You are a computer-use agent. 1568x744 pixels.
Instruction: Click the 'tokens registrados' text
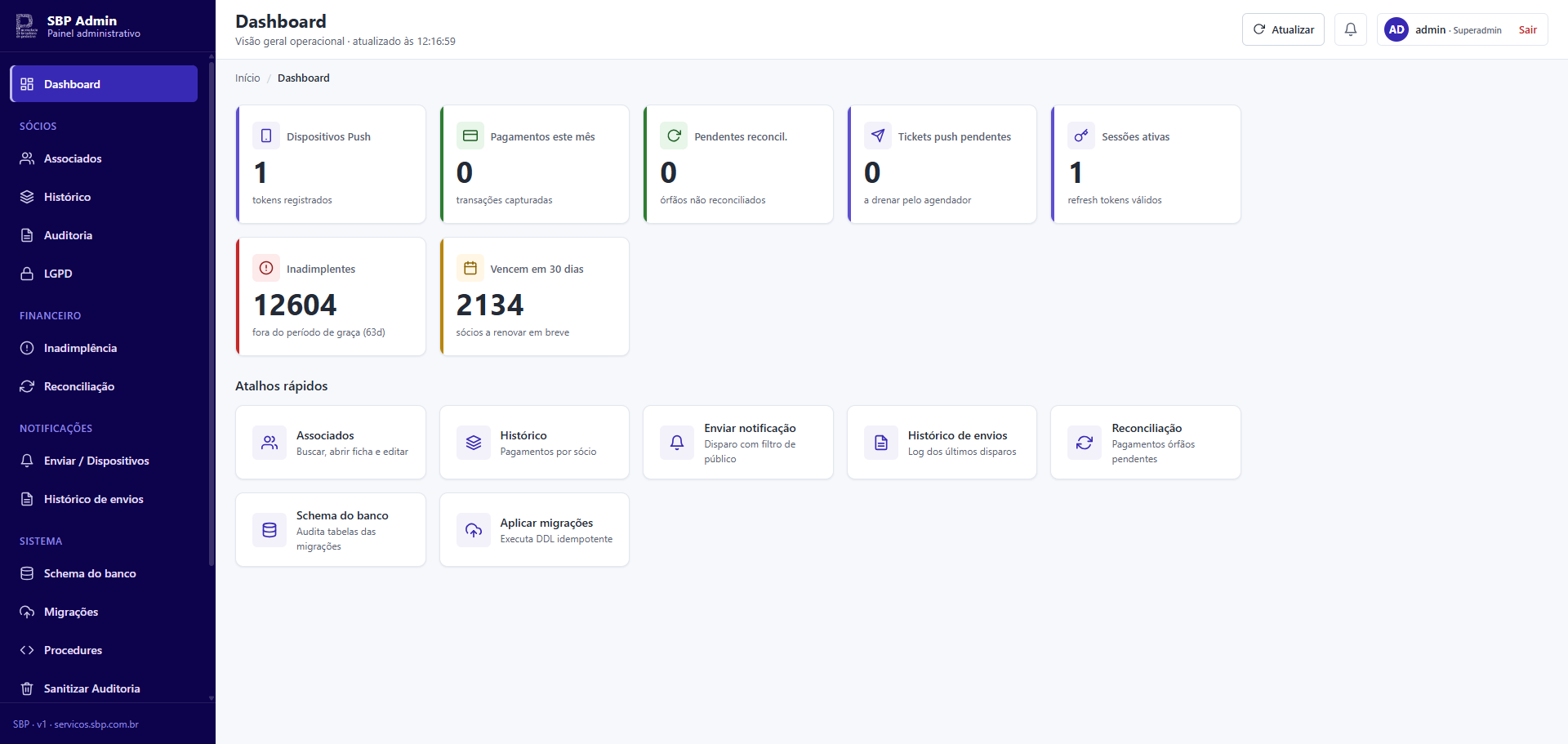point(292,200)
